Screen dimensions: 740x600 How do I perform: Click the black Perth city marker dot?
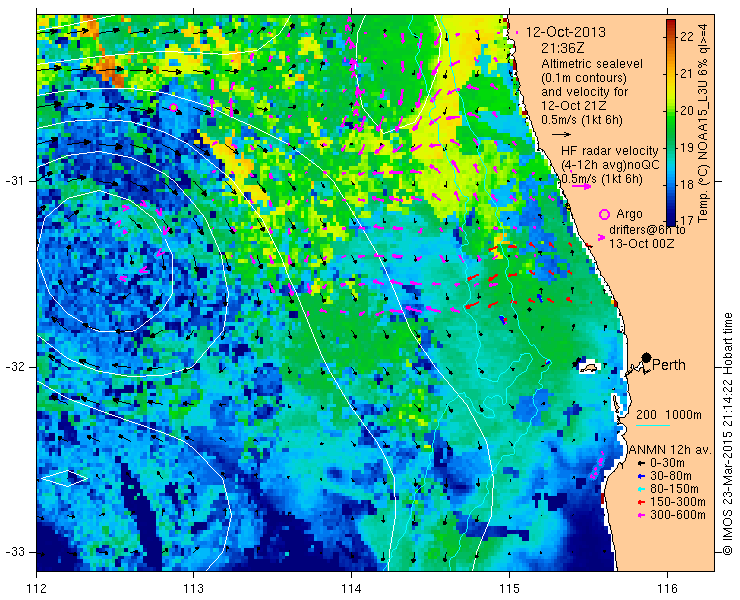(647, 357)
